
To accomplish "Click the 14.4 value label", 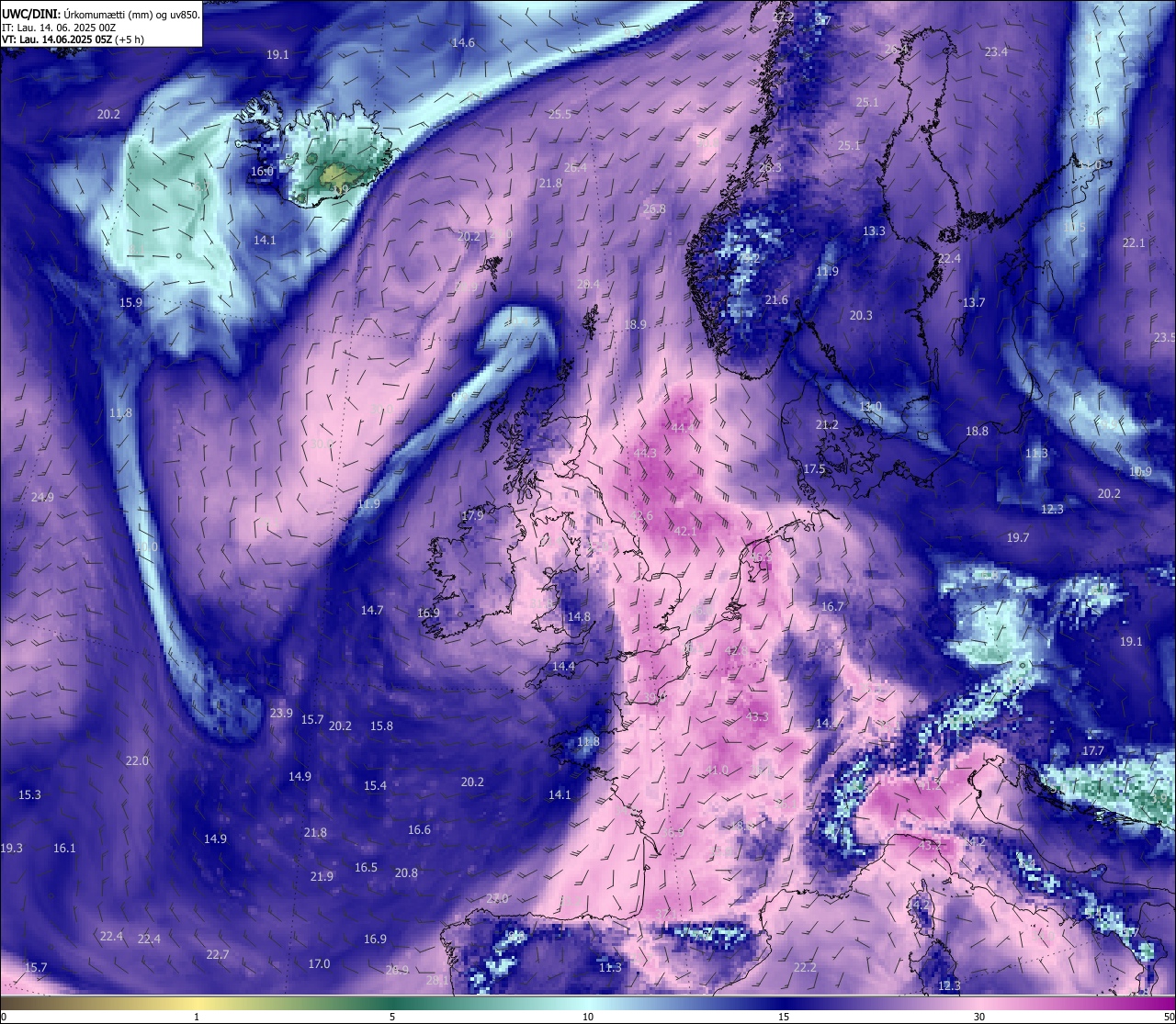I will [563, 667].
